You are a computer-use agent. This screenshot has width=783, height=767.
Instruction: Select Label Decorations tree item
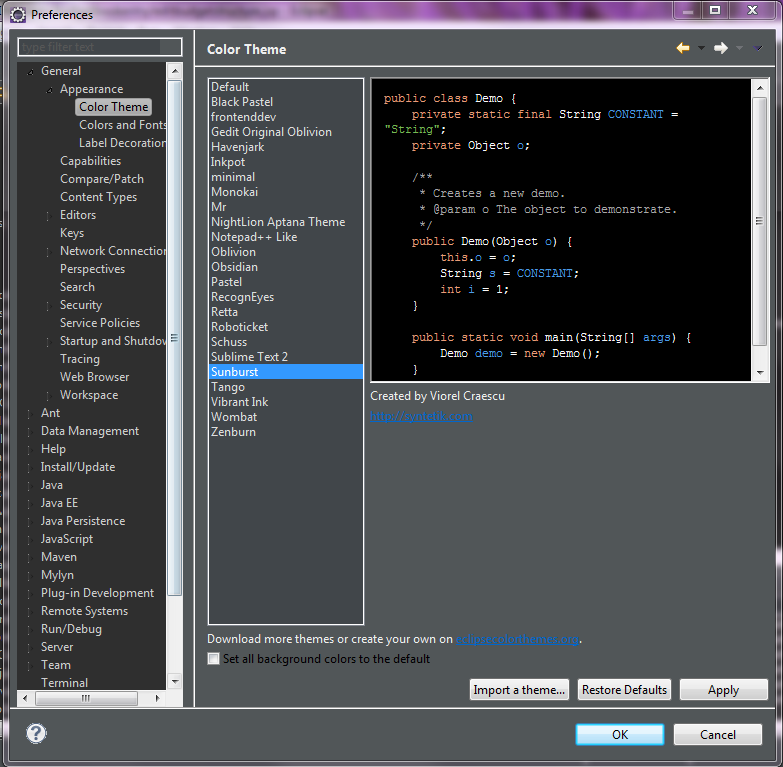(123, 143)
